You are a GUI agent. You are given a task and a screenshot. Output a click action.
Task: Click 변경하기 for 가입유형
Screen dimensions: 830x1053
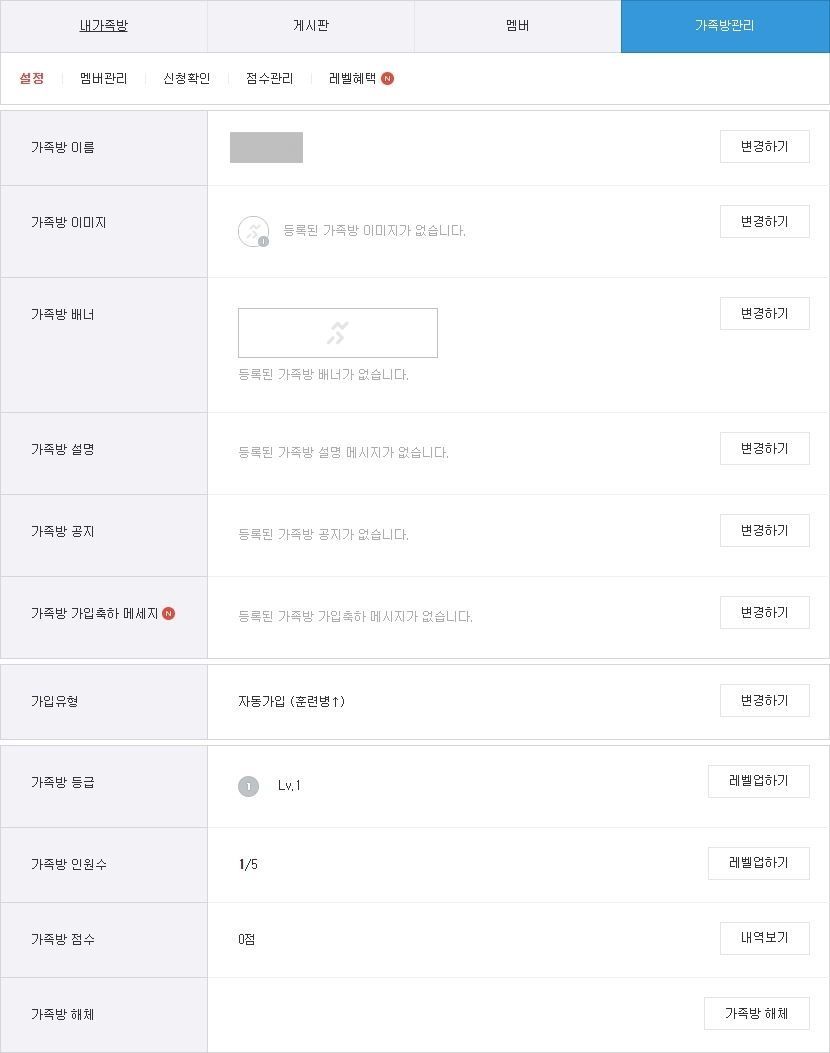(x=765, y=701)
